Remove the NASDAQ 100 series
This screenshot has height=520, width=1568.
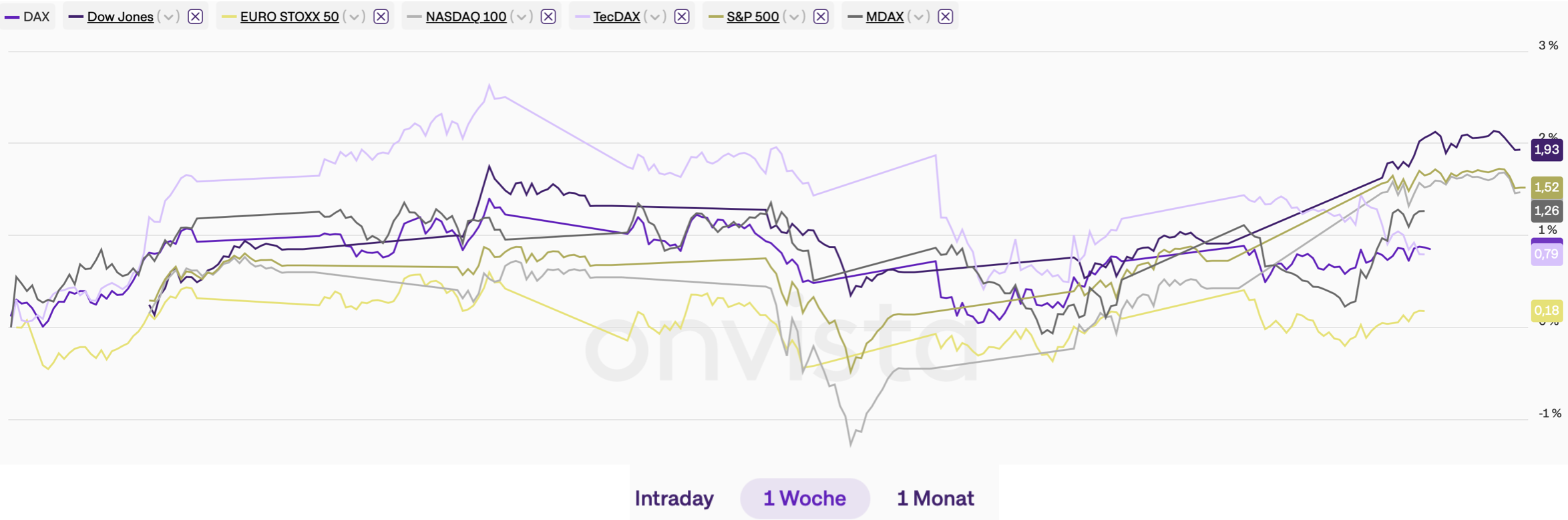point(548,17)
